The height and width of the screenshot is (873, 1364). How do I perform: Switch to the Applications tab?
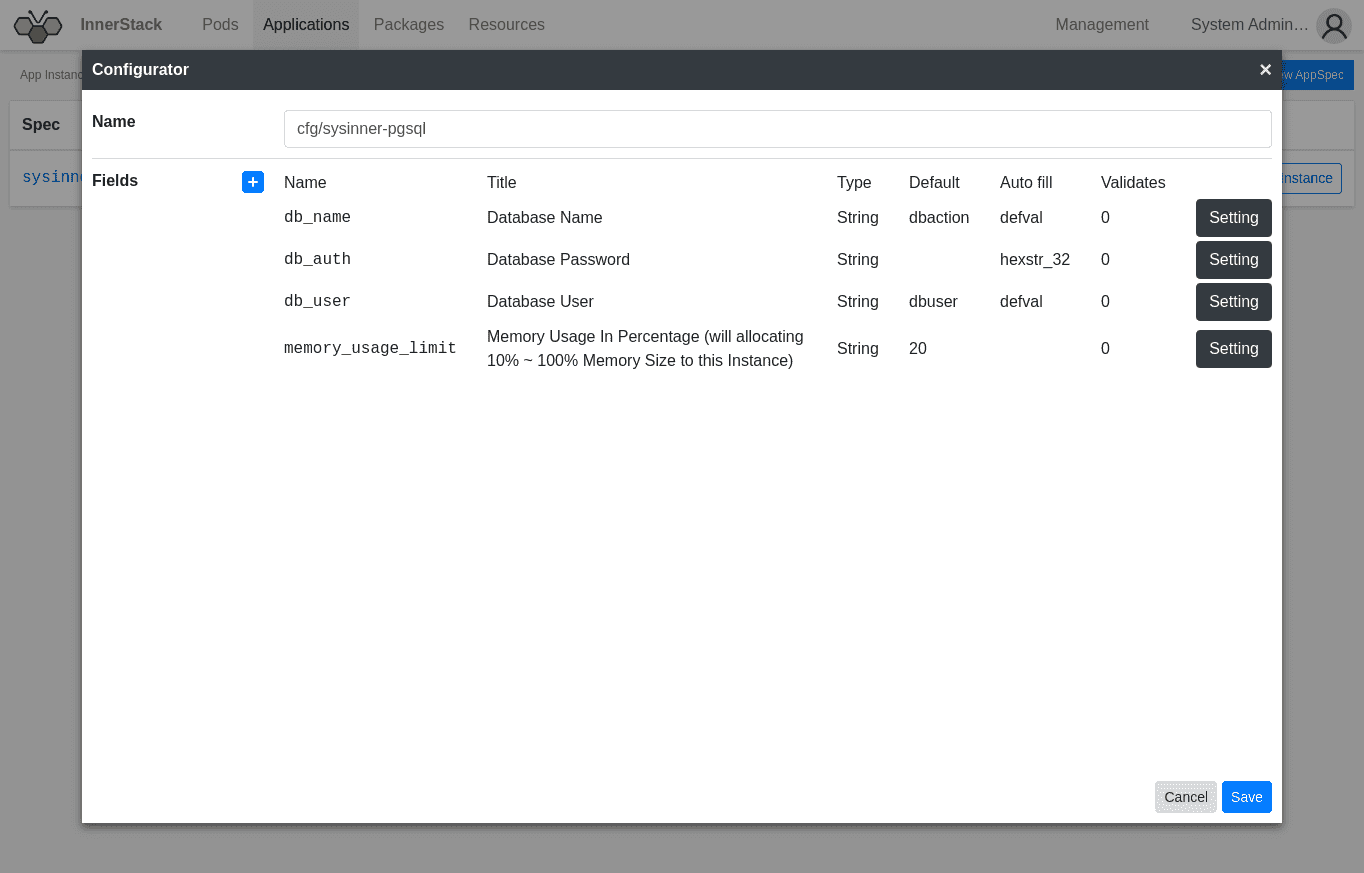click(306, 25)
